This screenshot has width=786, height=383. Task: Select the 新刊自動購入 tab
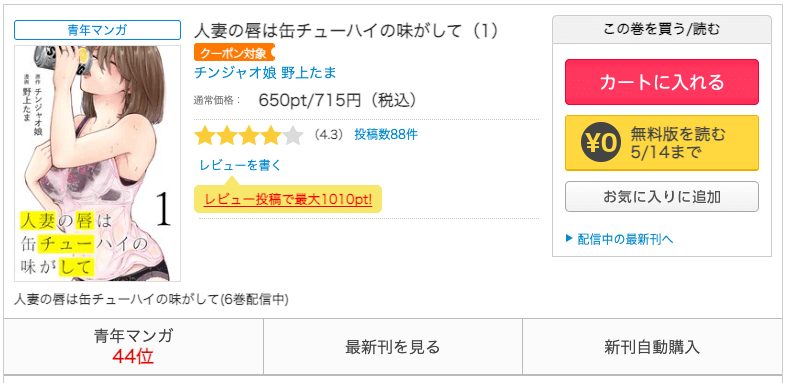coord(652,346)
